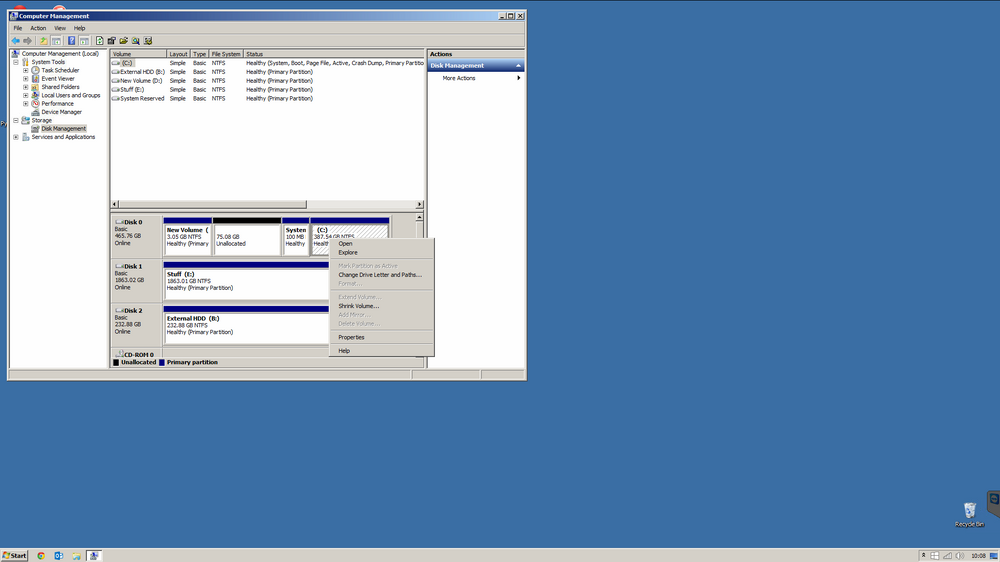Launch Chrome from the taskbar
This screenshot has width=1000, height=562.
click(x=41, y=556)
